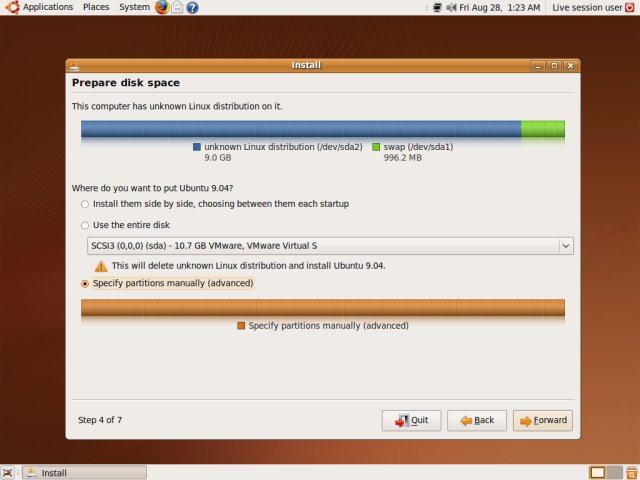
Task: Click the installer icon in title bar
Action: 74,66
